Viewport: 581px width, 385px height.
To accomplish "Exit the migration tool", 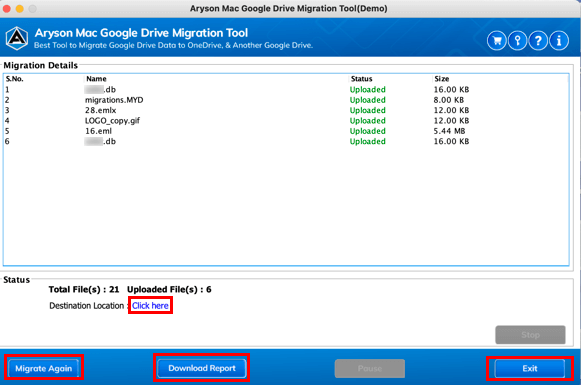I will pos(530,368).
